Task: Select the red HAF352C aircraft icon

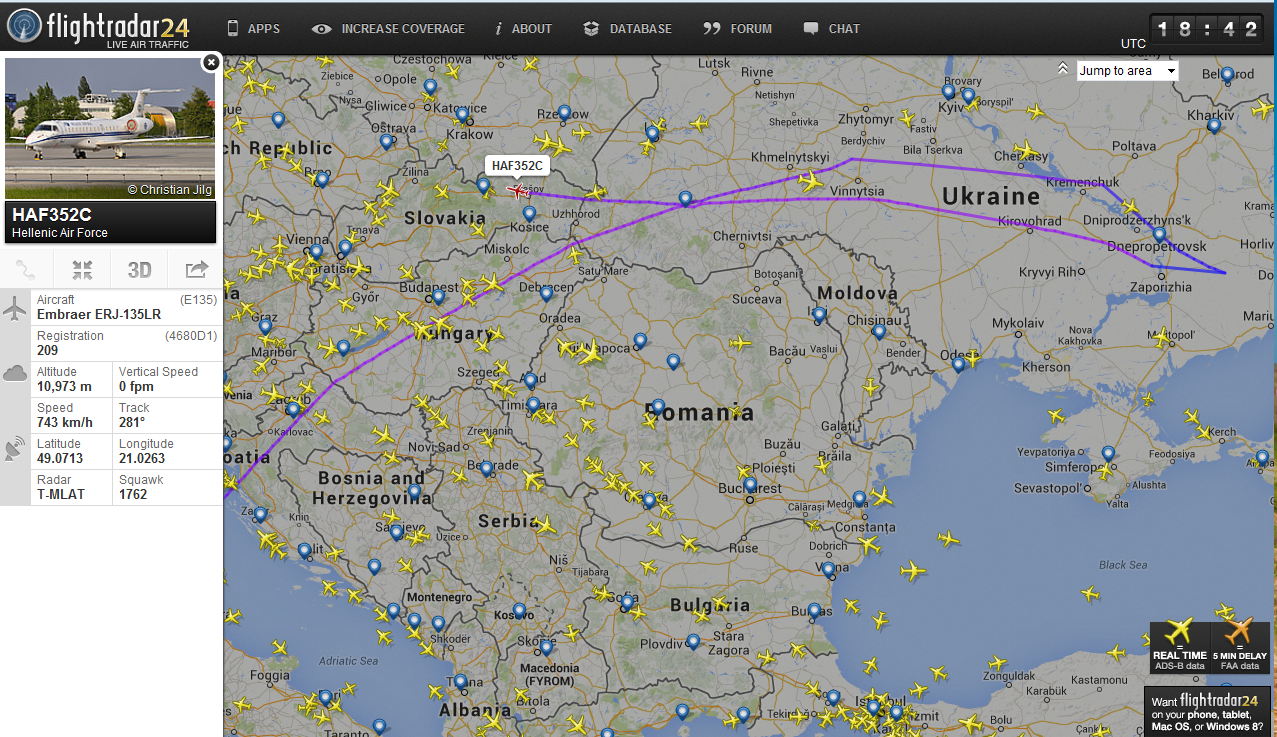Action: (x=518, y=189)
